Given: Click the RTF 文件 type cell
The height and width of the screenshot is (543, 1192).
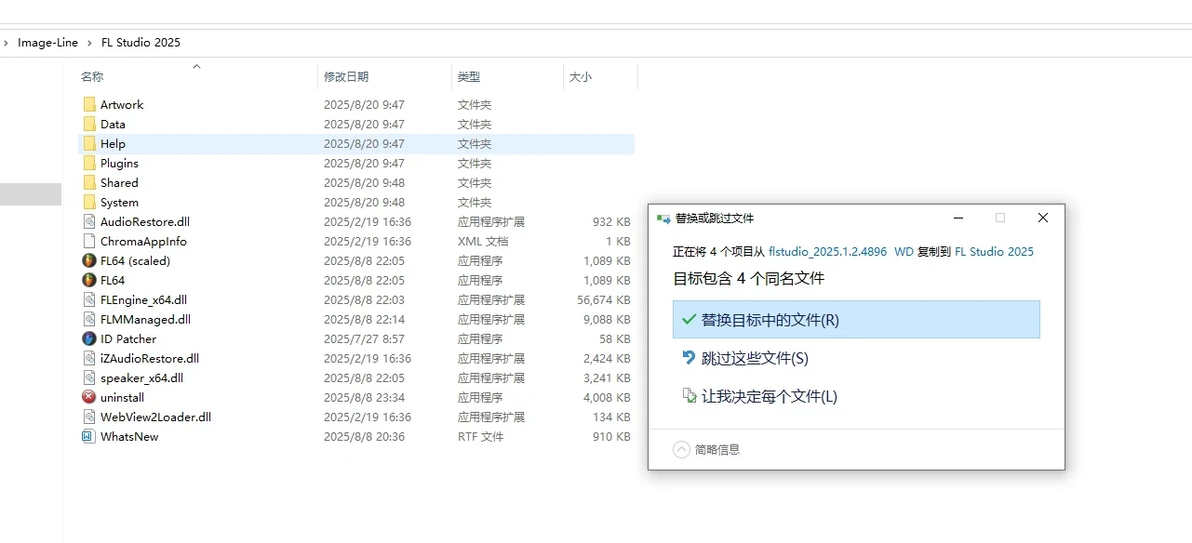Looking at the screenshot, I should (x=480, y=437).
